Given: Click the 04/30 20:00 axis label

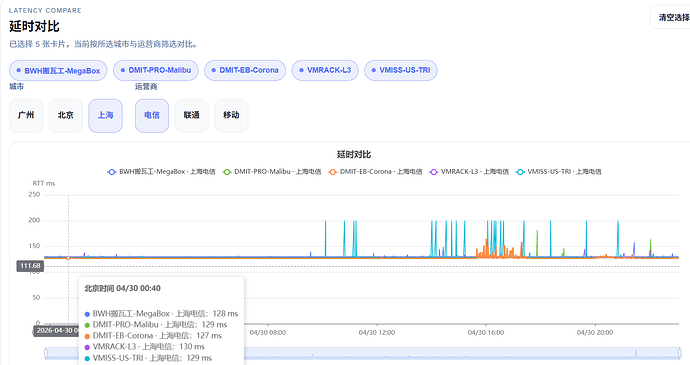Looking at the screenshot, I should pos(595,332).
